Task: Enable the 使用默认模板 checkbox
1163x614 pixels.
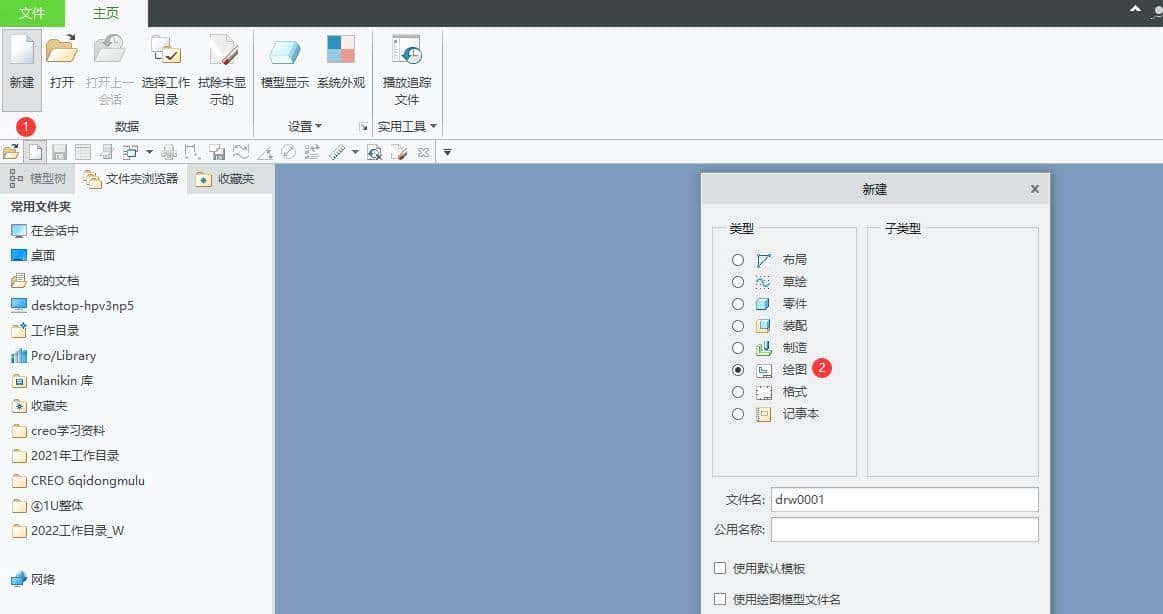Action: (719, 568)
